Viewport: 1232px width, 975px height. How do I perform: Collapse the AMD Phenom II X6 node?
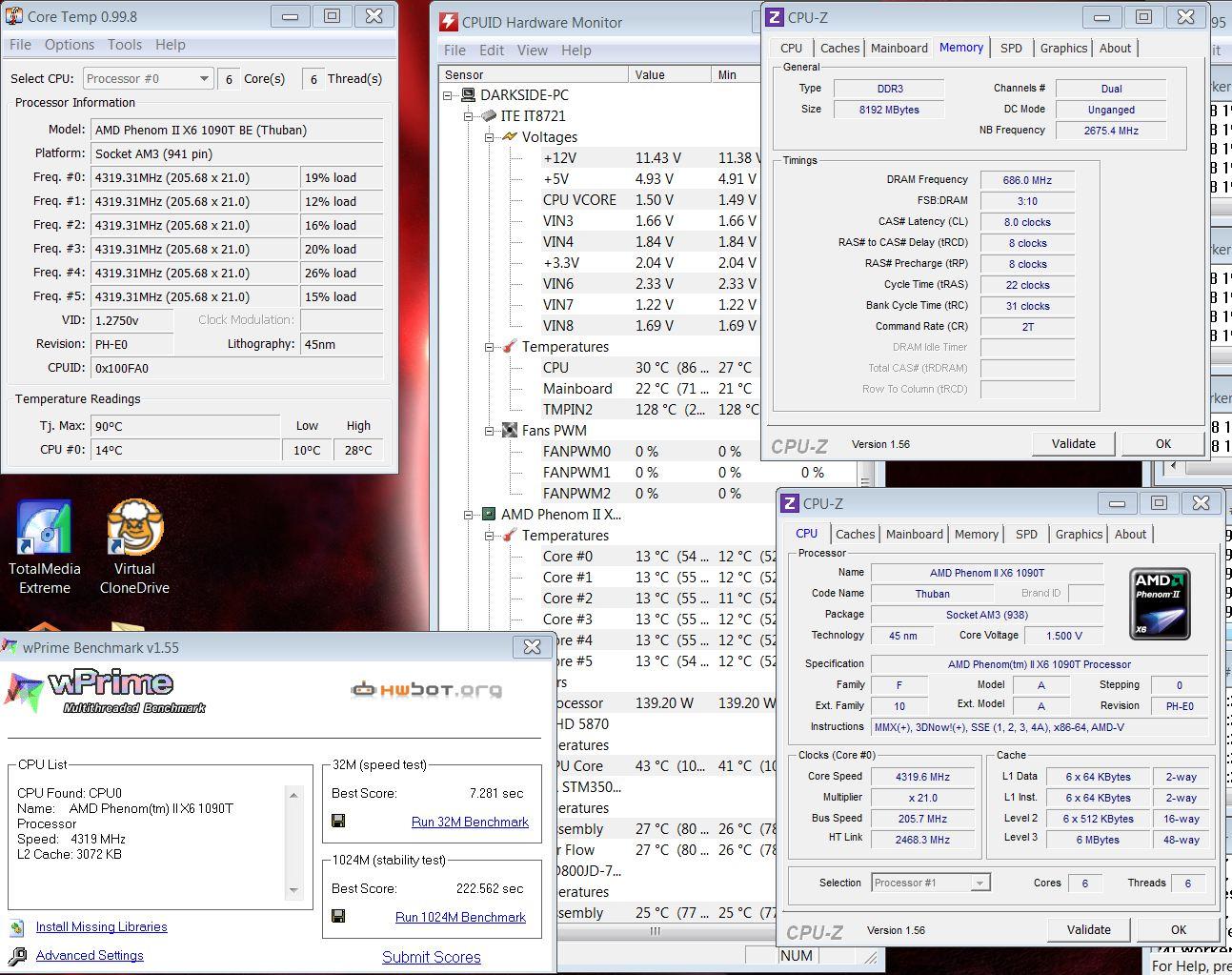pyautogui.click(x=469, y=515)
